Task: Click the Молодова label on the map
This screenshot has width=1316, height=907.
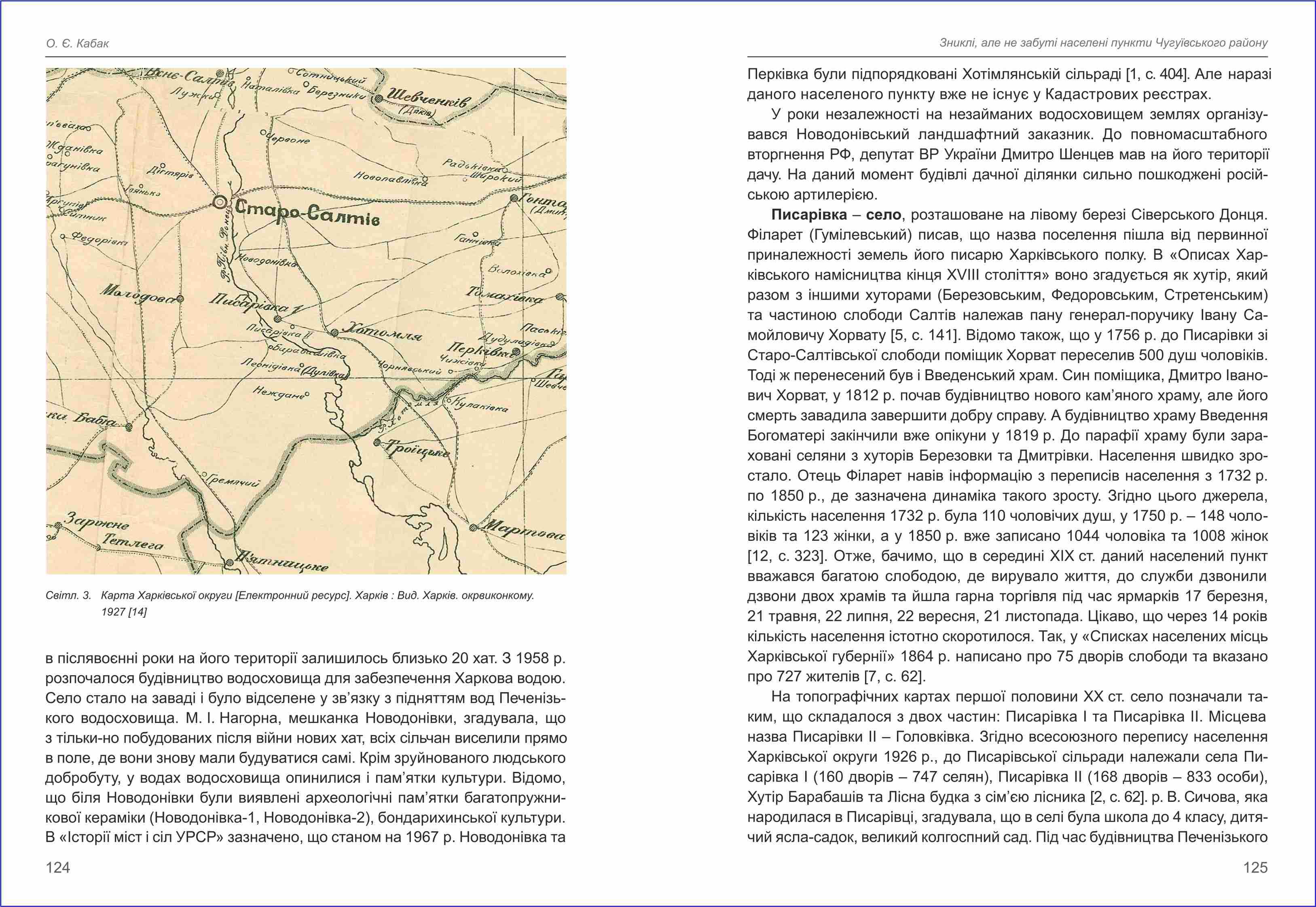Action: click(x=139, y=295)
